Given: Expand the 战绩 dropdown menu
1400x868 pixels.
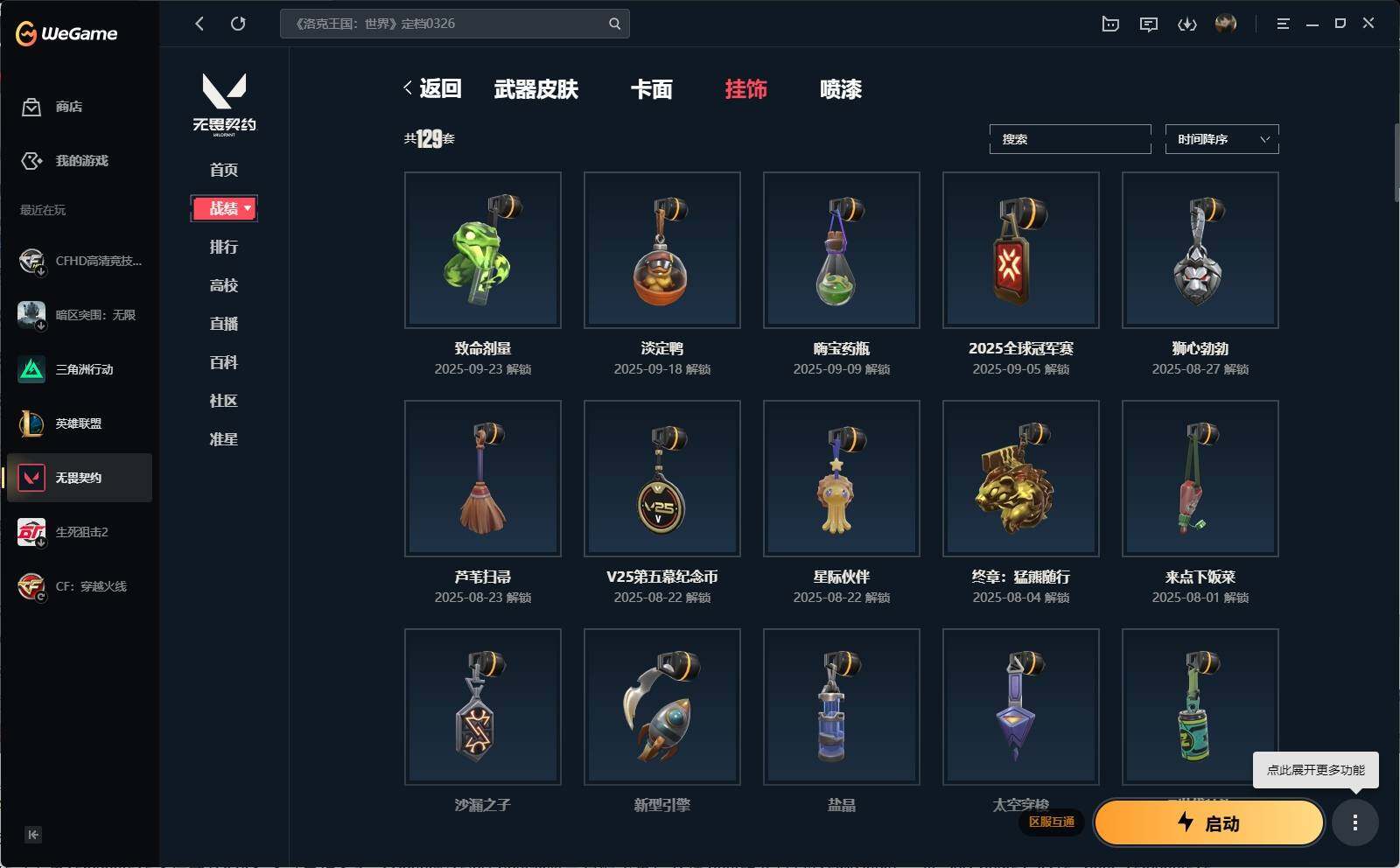Looking at the screenshot, I should coord(224,208).
